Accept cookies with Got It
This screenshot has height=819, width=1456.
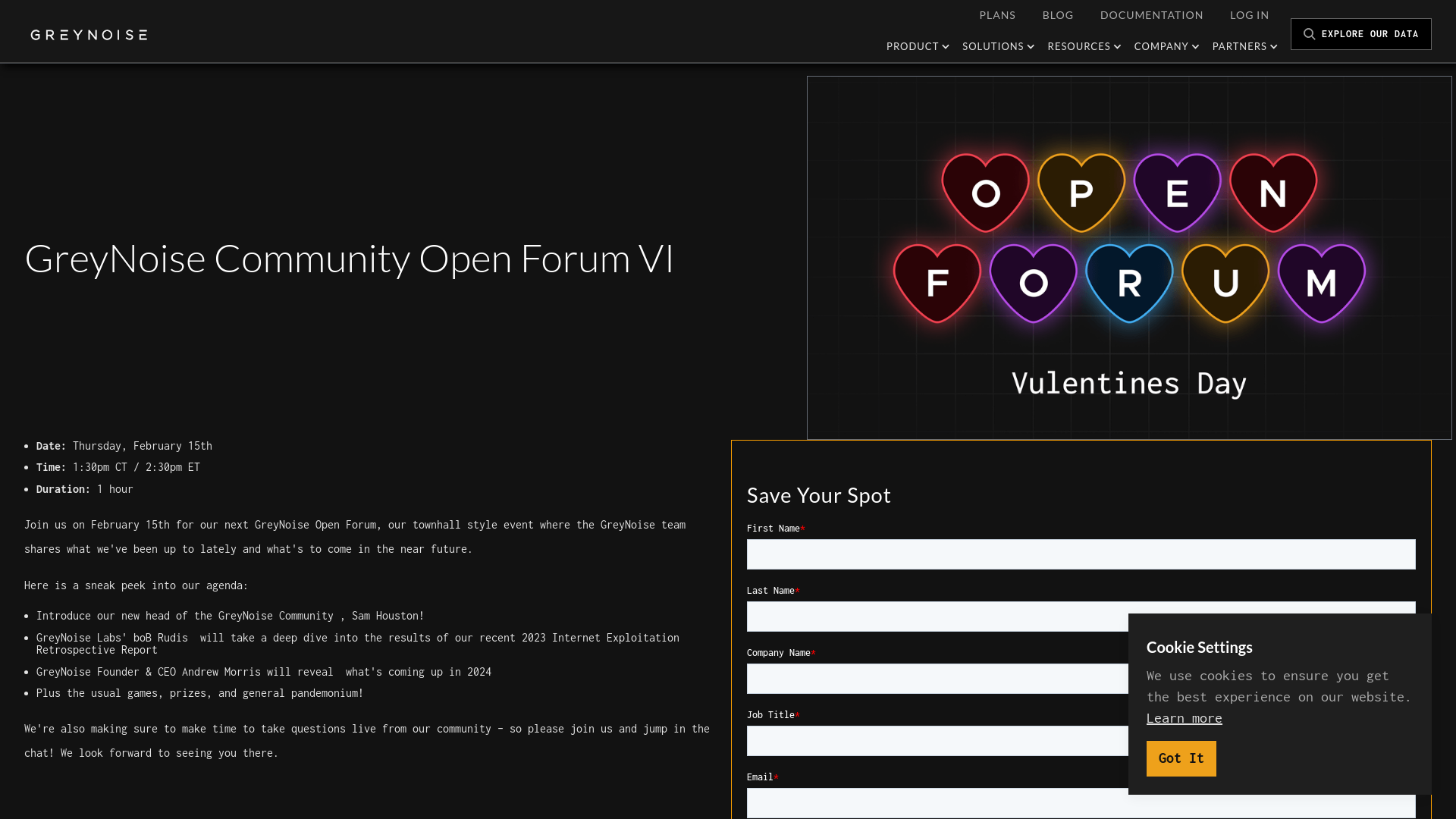click(1181, 758)
